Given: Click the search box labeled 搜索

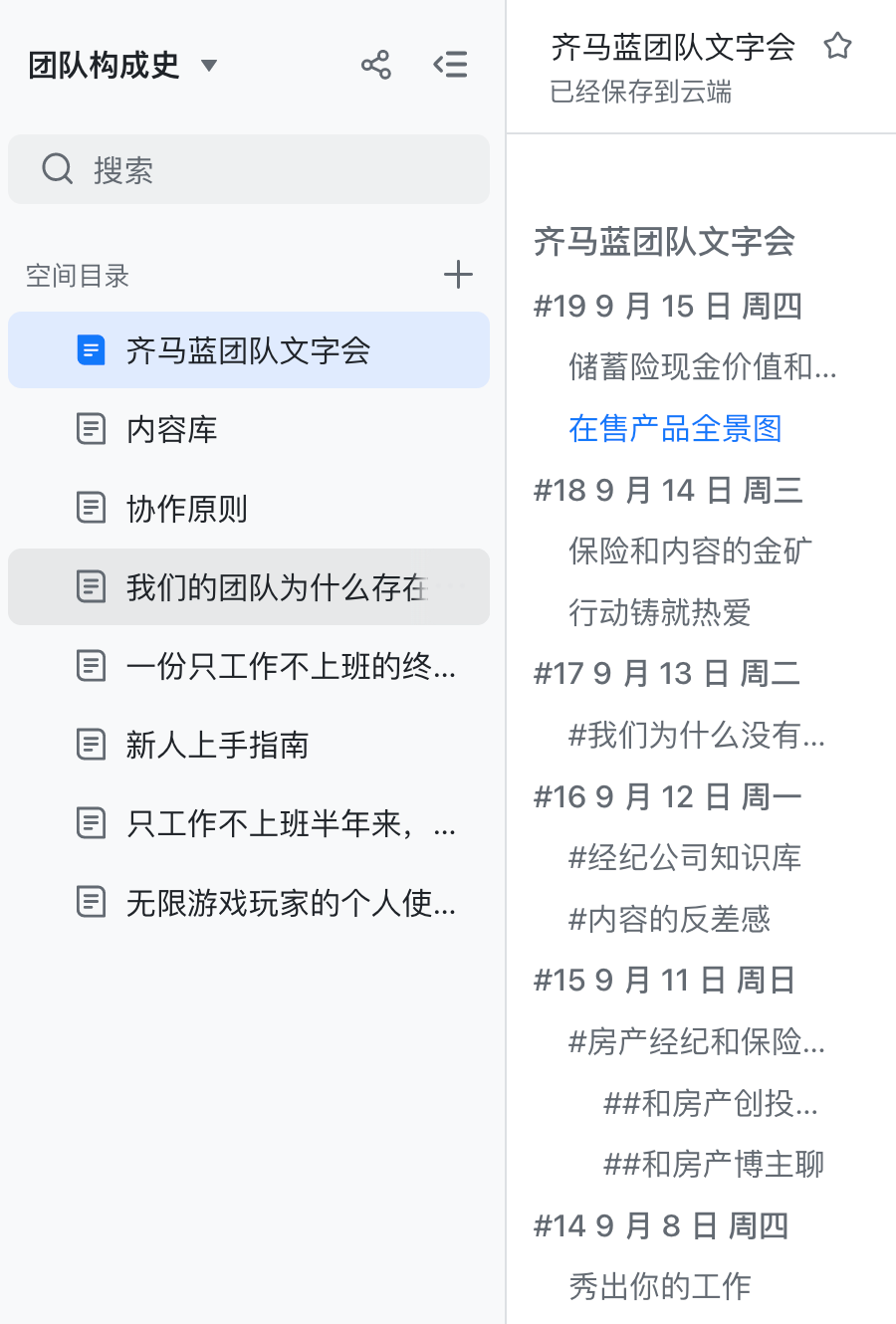Looking at the screenshot, I should (x=249, y=169).
